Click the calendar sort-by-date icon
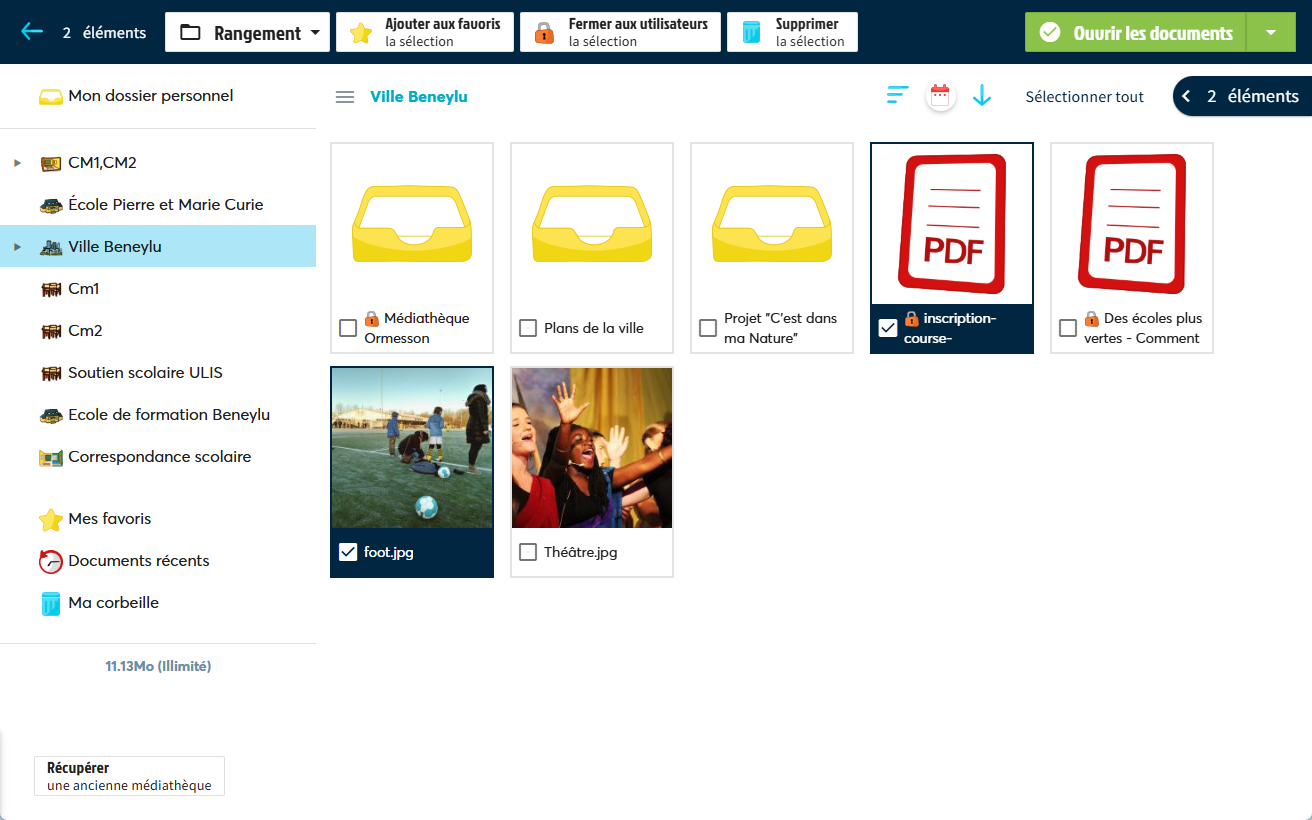This screenshot has width=1312, height=820. coord(940,96)
